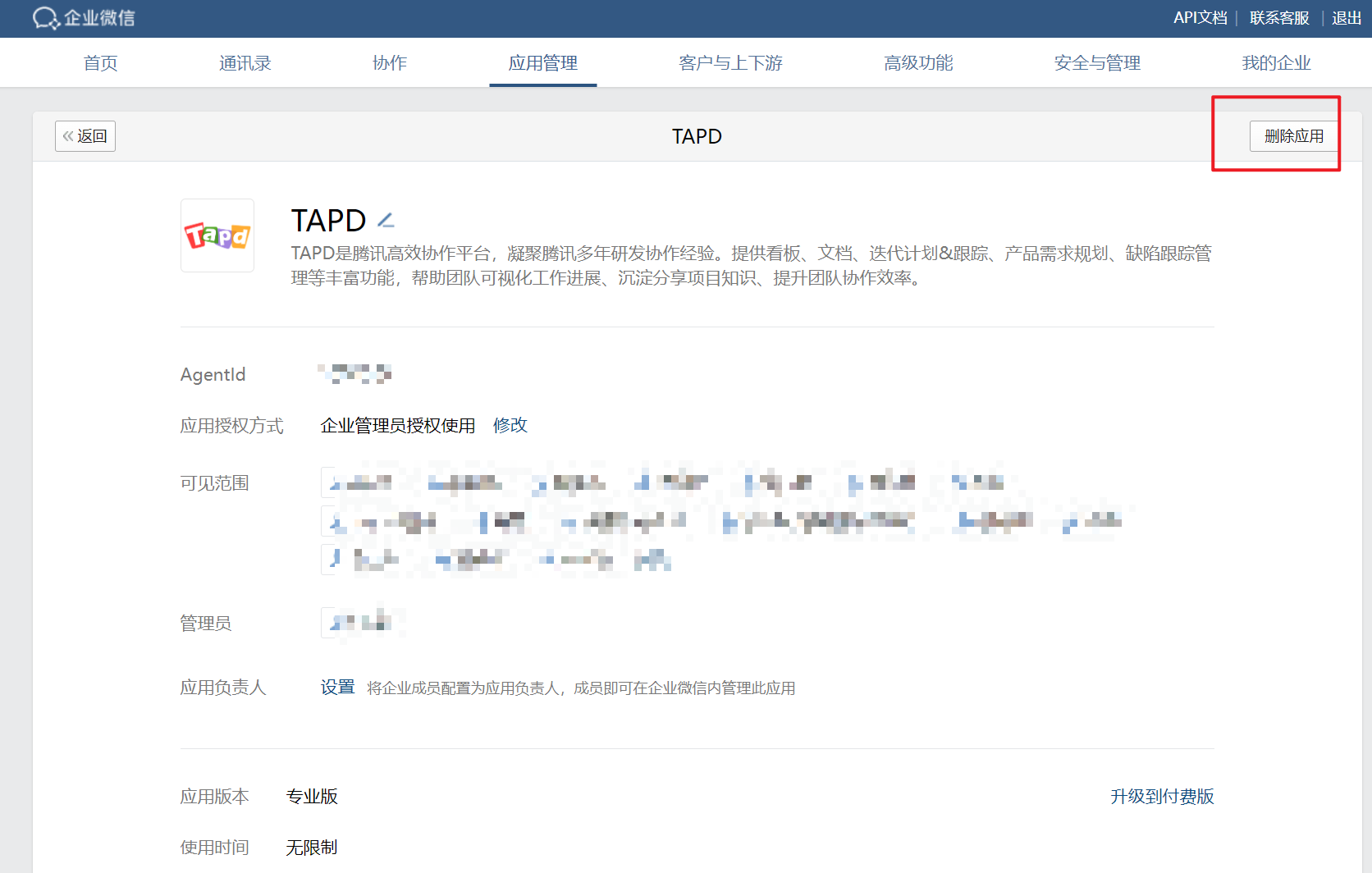
Task: Open the 首页 tab
Action: tap(101, 63)
